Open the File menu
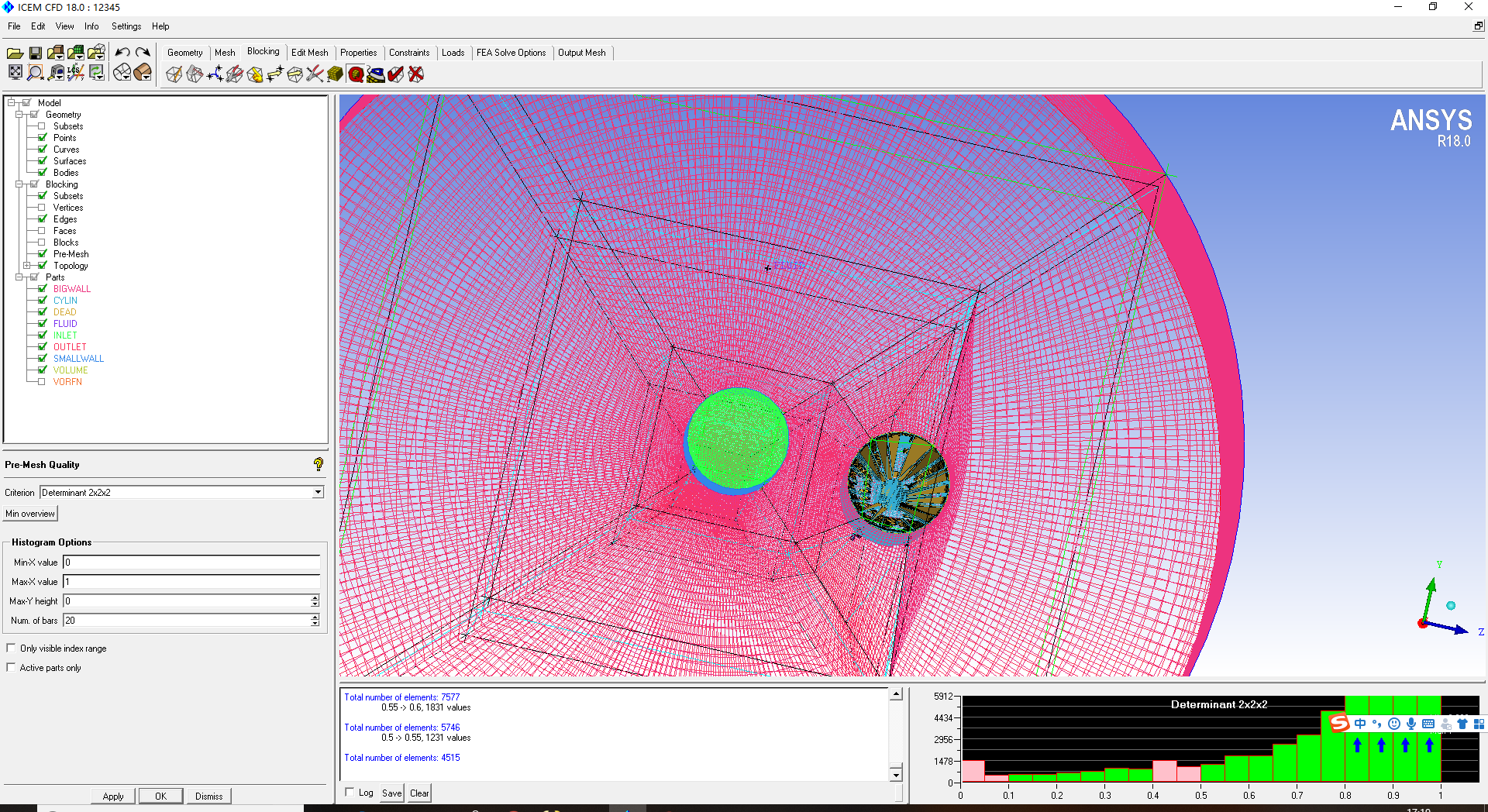 (x=14, y=26)
